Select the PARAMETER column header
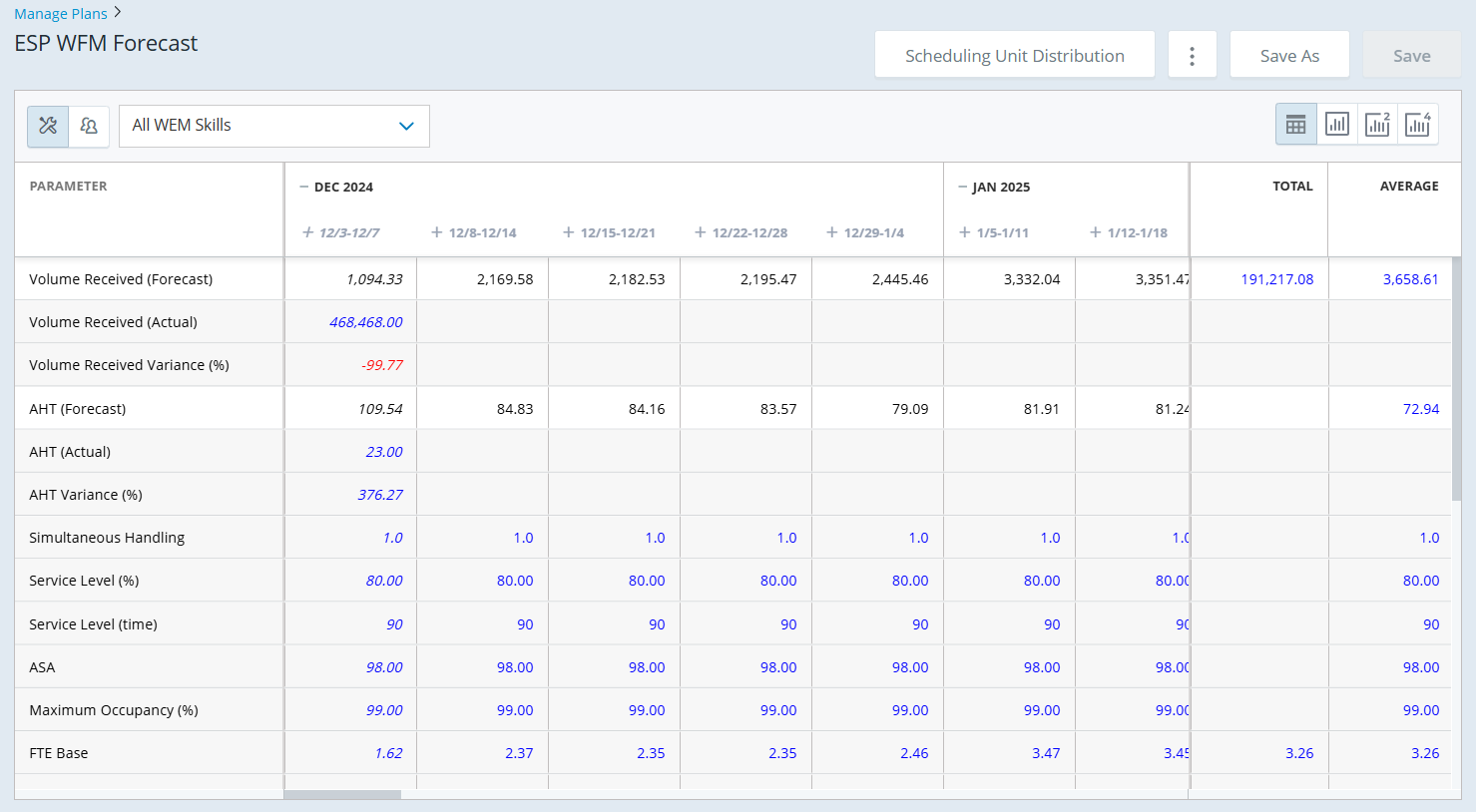Viewport: 1476px width, 812px height. (x=68, y=187)
